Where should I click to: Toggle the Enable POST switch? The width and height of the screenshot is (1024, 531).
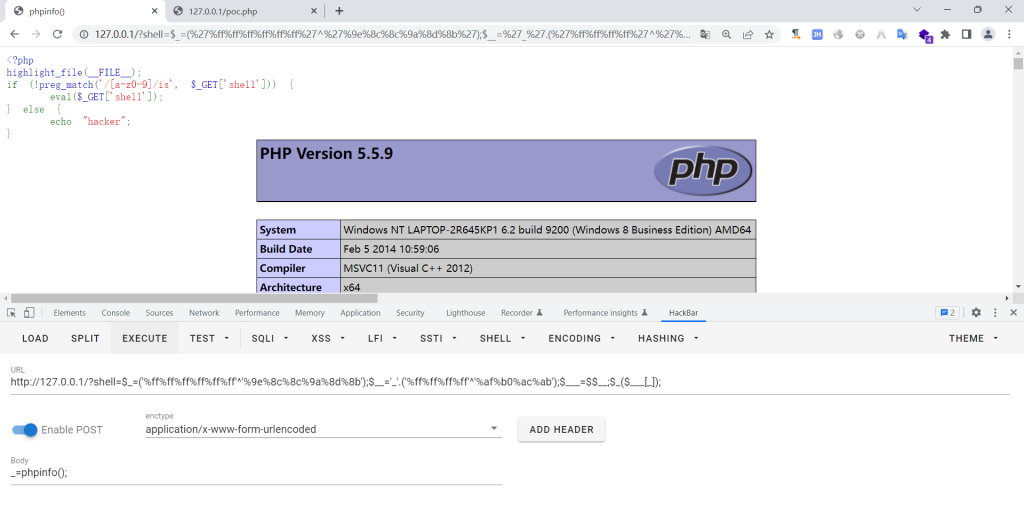[25, 430]
